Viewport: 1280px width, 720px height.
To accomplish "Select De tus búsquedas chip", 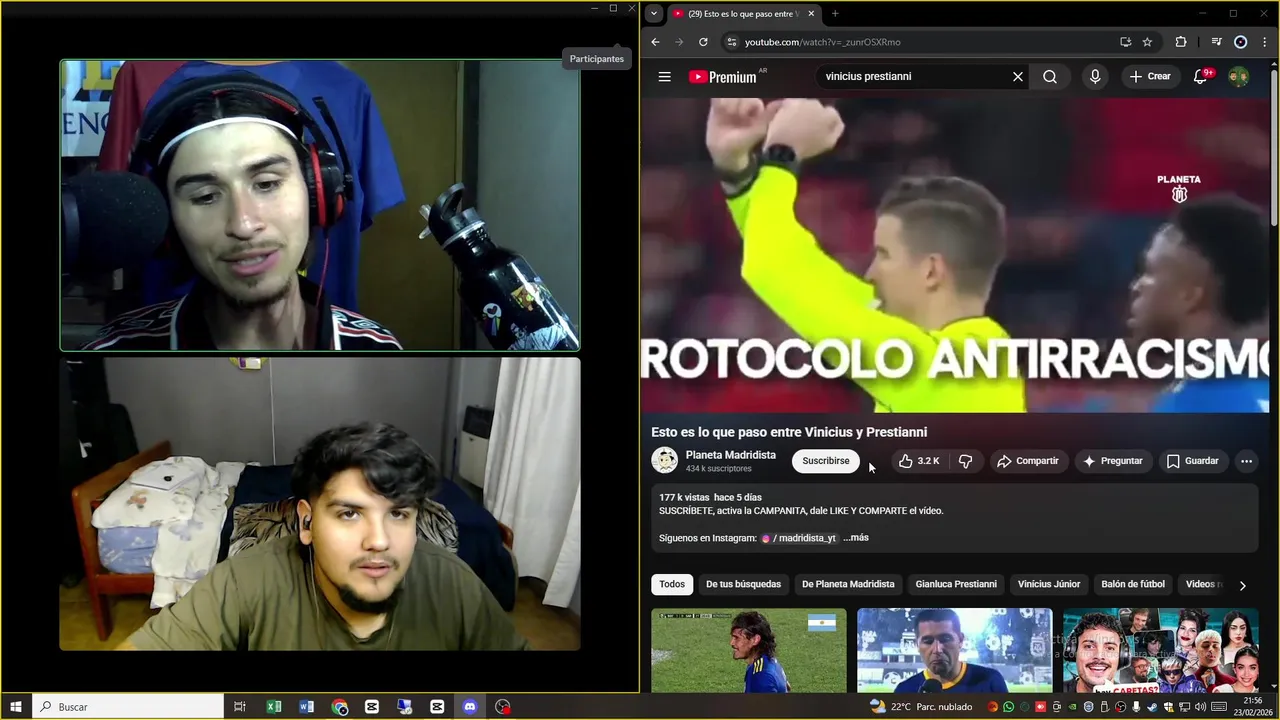I will (743, 584).
